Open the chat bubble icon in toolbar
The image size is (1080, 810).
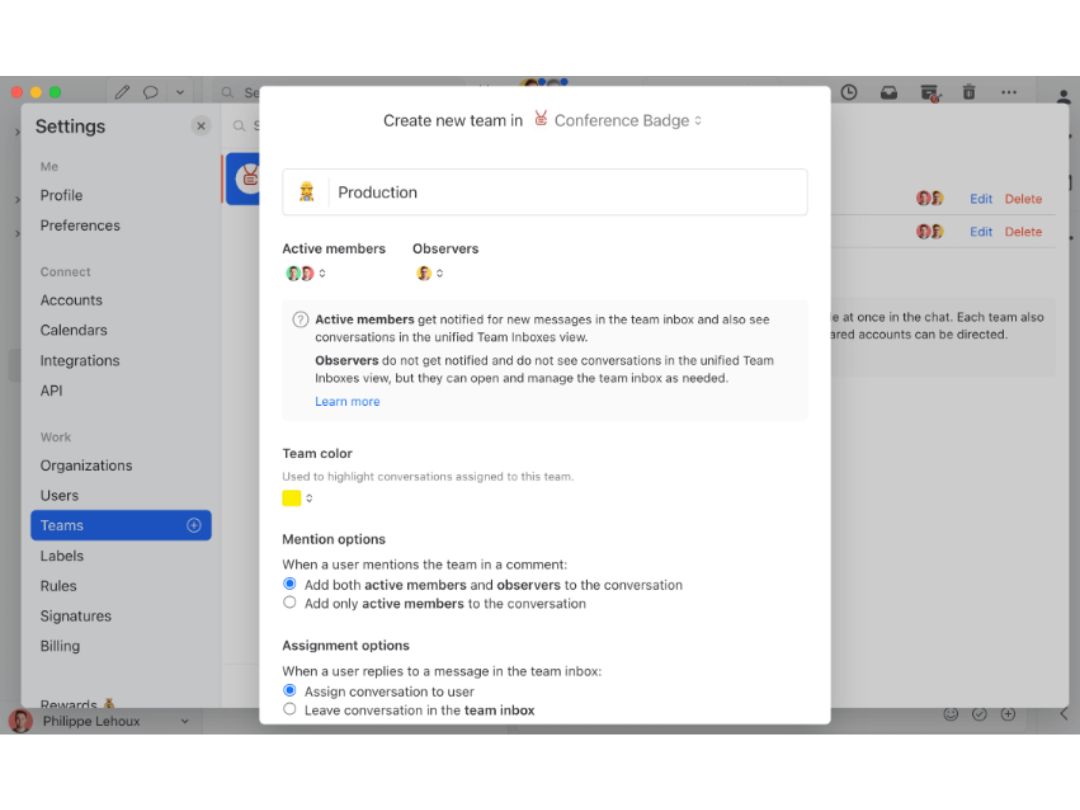[150, 92]
